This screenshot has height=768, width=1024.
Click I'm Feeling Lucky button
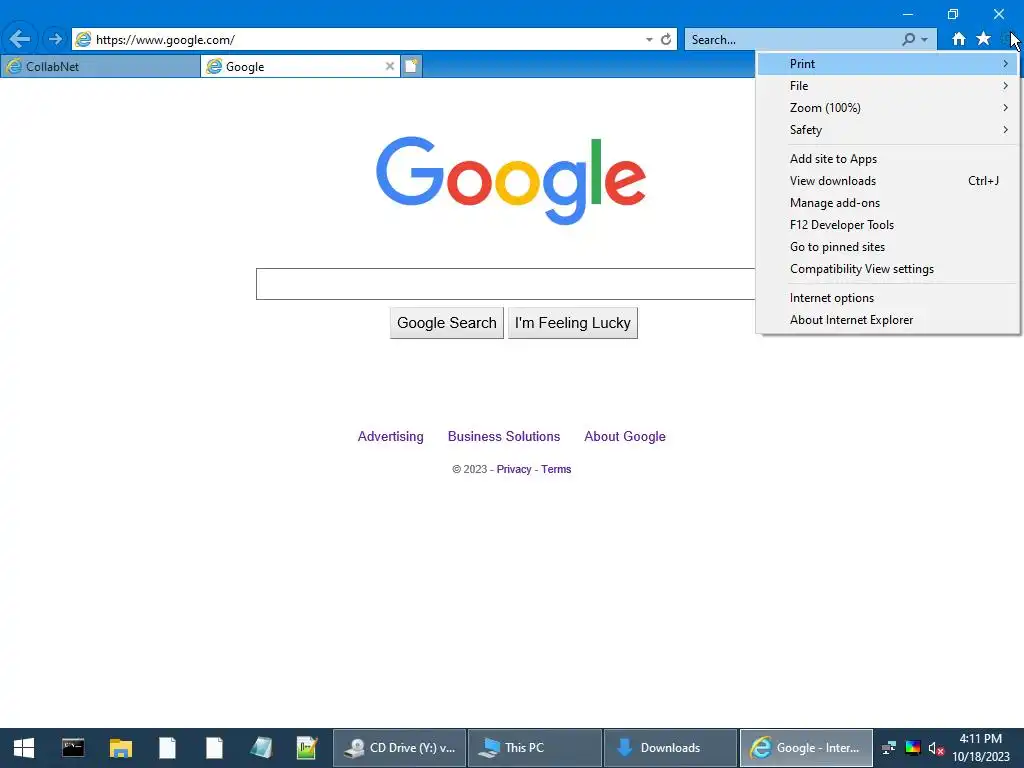pos(573,323)
